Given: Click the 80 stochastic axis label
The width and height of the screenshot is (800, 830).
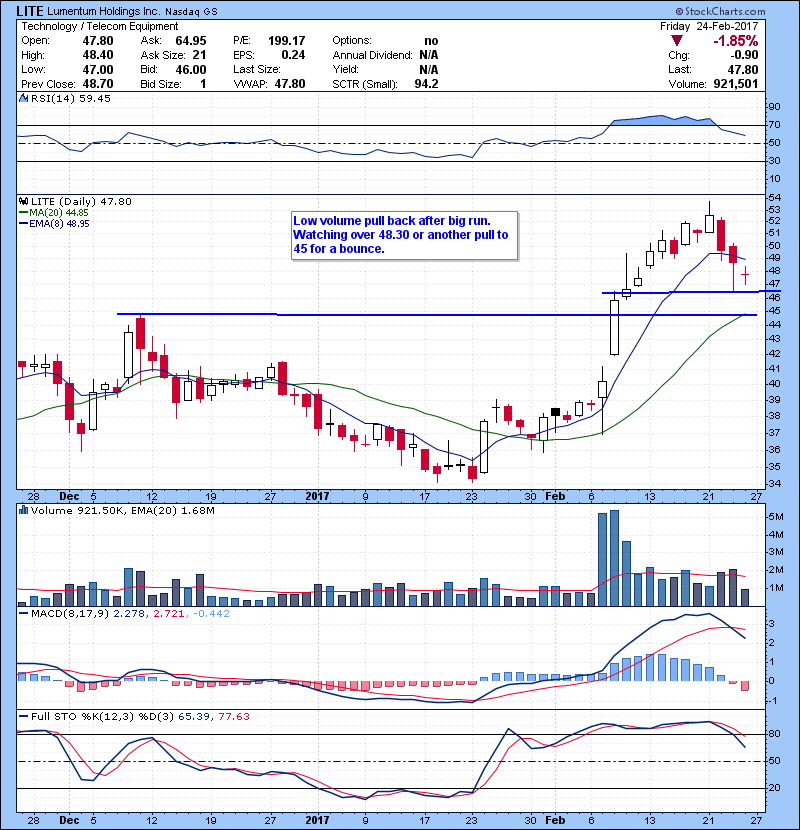Looking at the screenshot, I should (774, 734).
